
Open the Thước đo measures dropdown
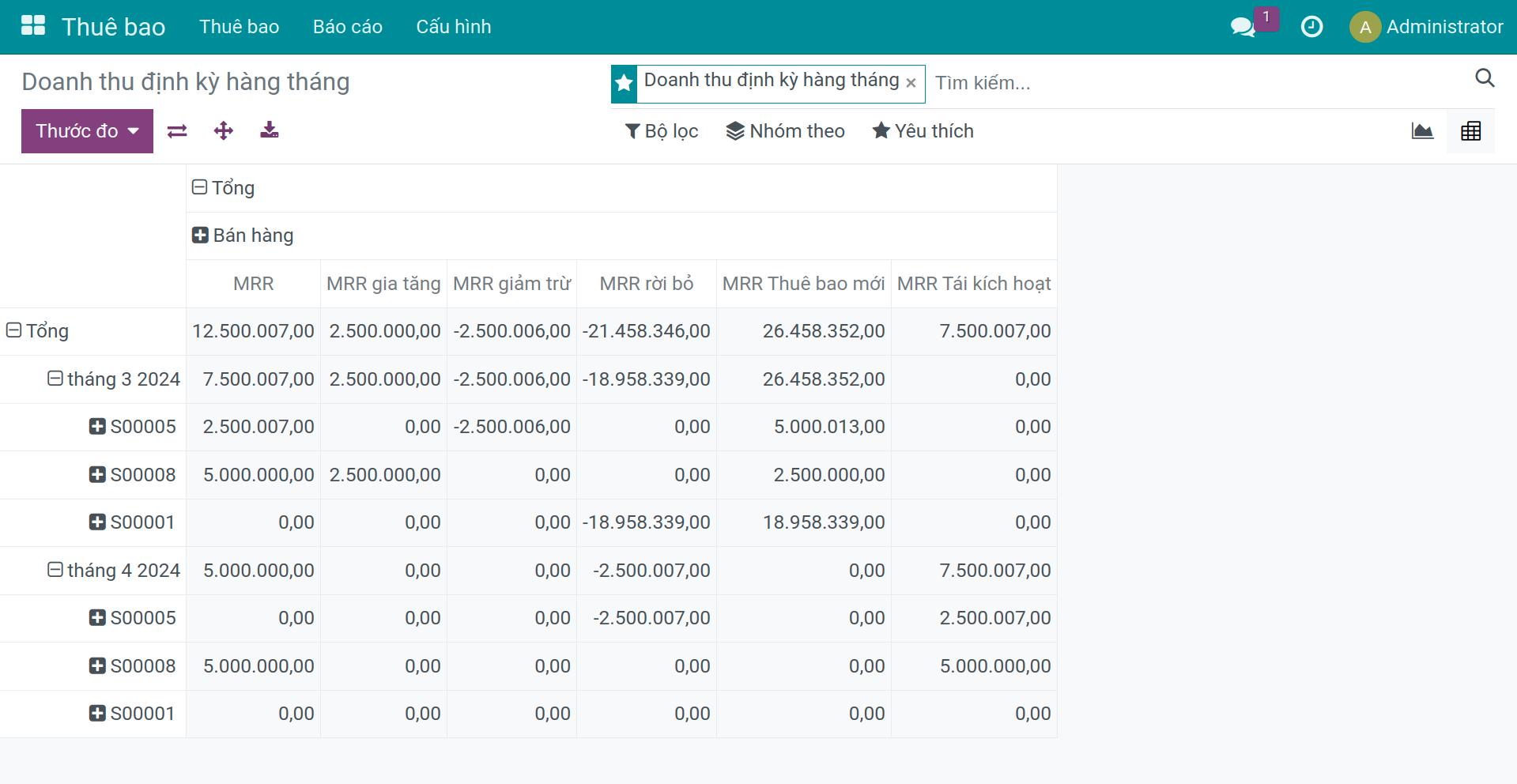tap(87, 131)
